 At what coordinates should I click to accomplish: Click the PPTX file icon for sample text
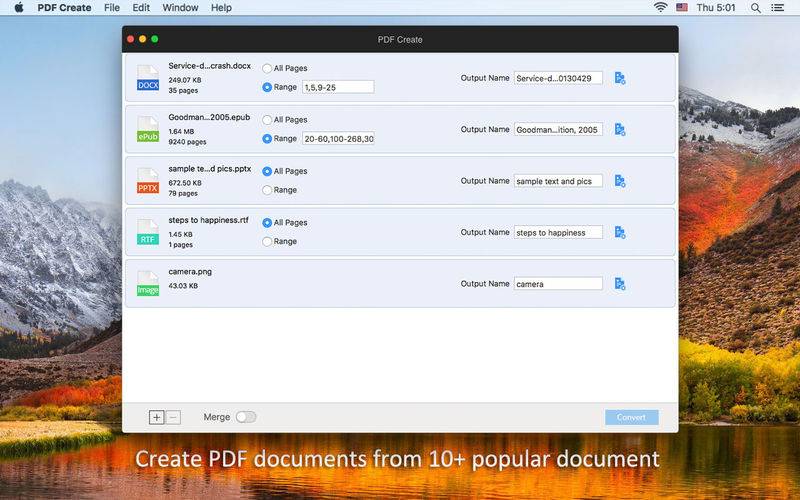148,181
